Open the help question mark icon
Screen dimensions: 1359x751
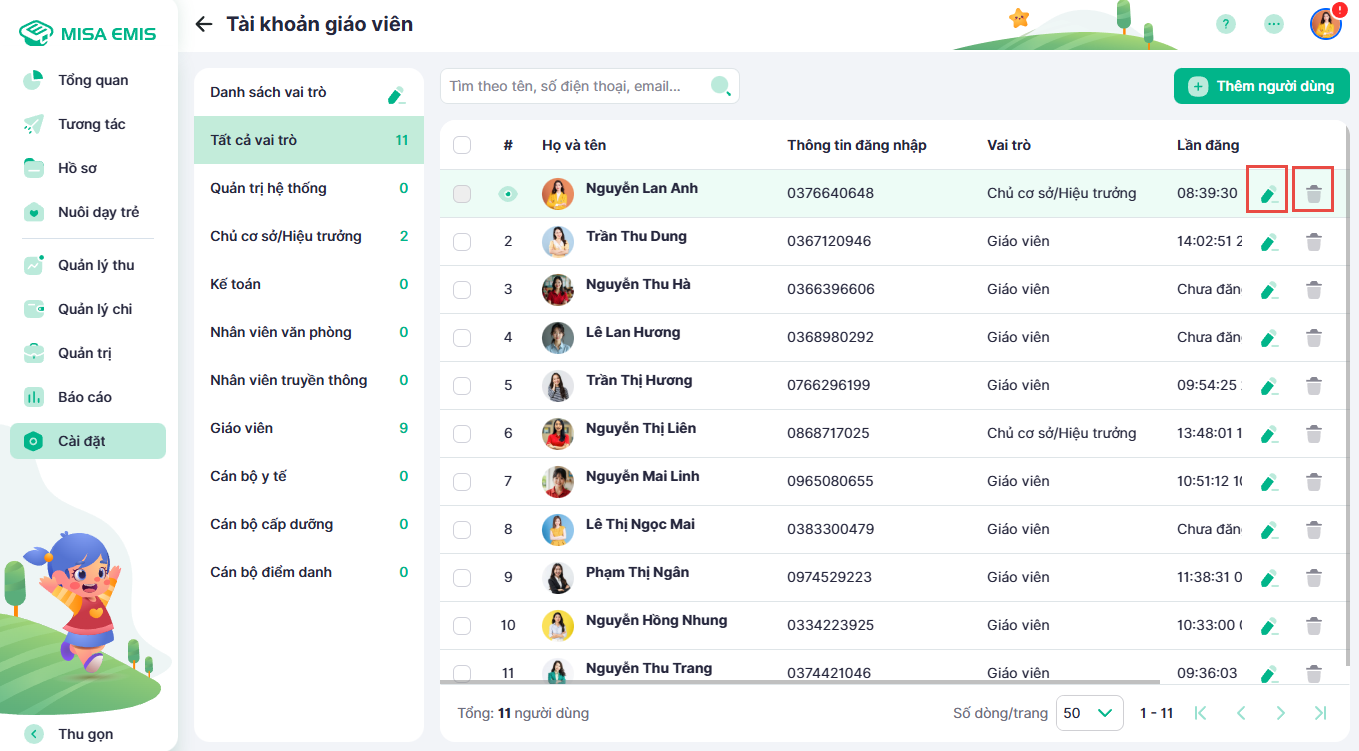1225,24
